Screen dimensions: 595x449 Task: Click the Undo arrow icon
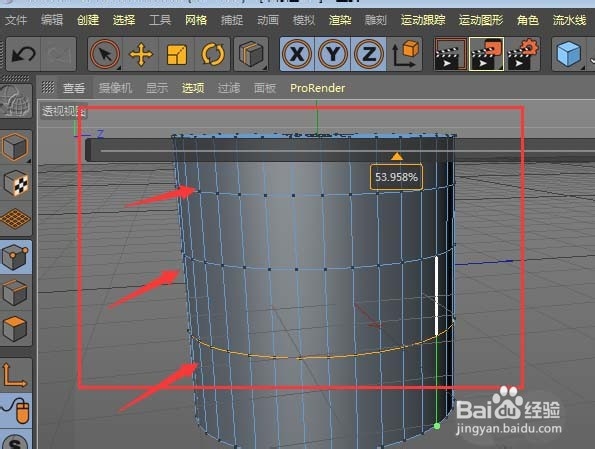(x=24, y=54)
